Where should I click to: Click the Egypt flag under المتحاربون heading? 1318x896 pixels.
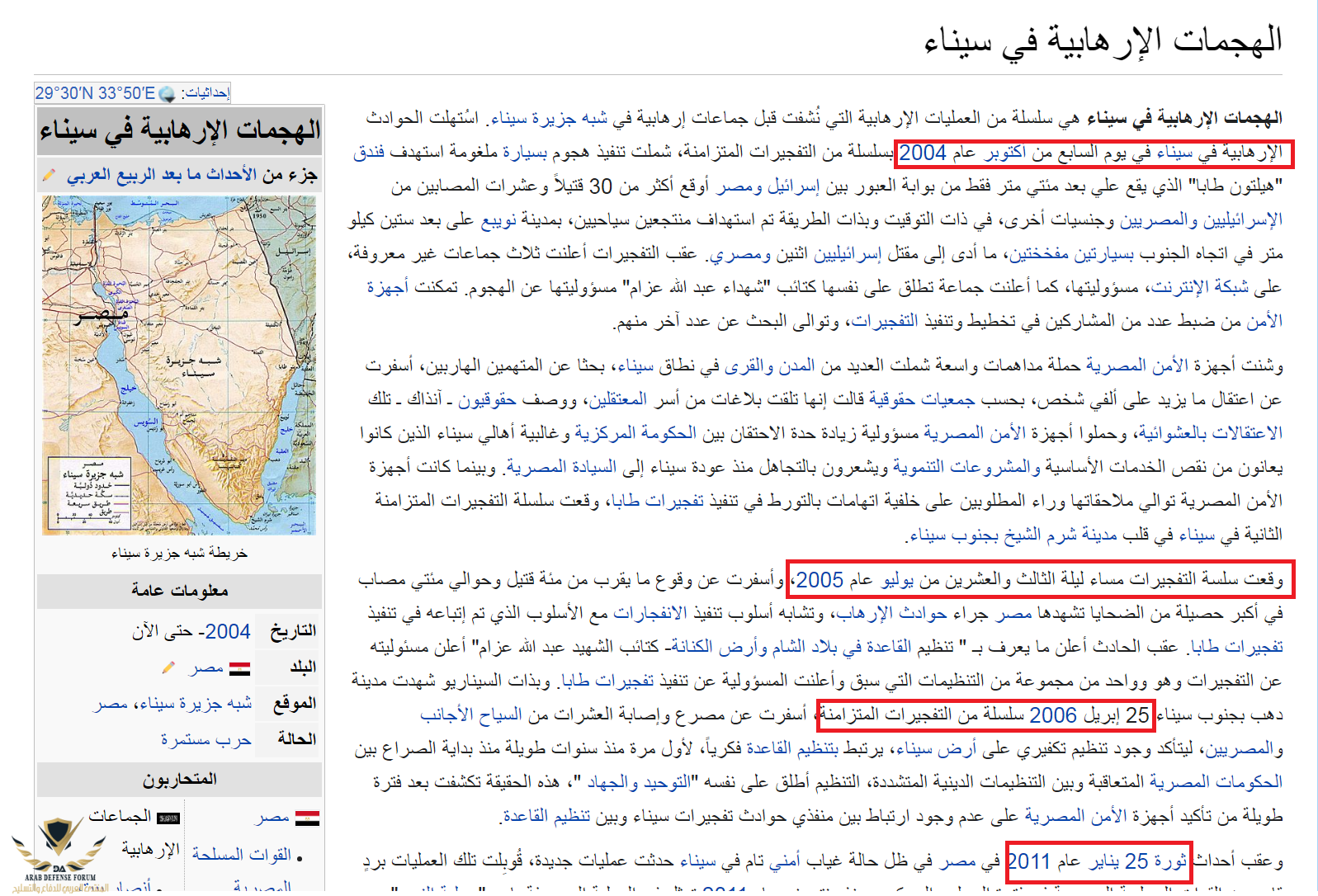(307, 818)
